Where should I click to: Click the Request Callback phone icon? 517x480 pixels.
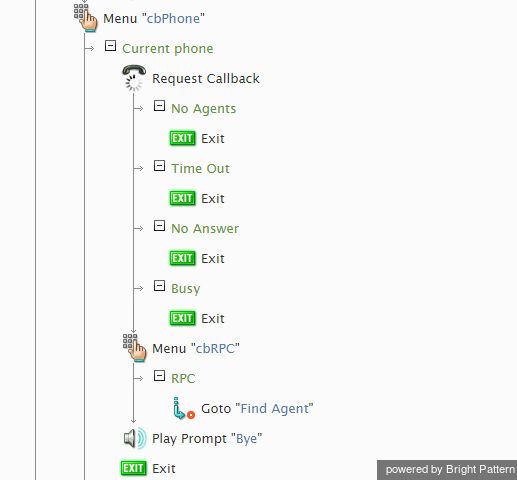[x=134, y=78]
